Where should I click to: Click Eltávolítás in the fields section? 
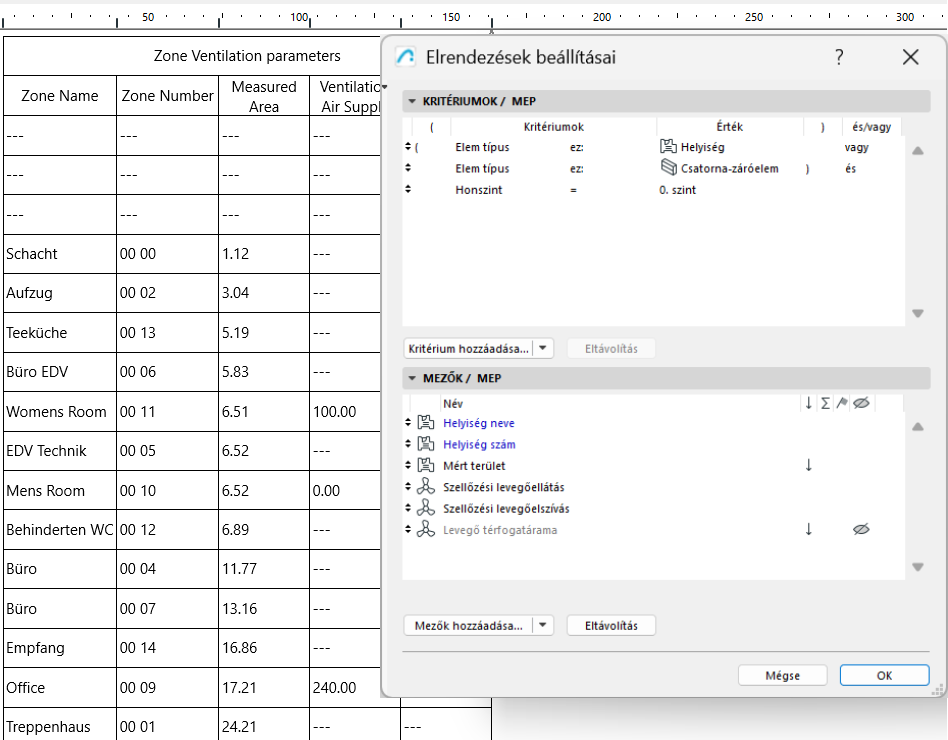tap(610, 625)
